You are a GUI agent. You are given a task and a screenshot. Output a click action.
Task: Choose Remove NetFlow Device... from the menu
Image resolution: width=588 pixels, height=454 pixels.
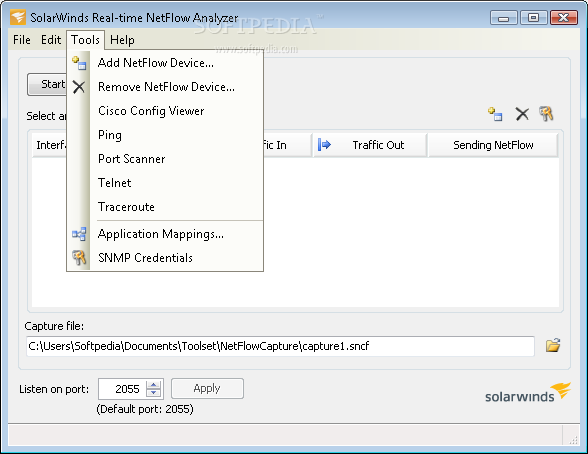[165, 87]
